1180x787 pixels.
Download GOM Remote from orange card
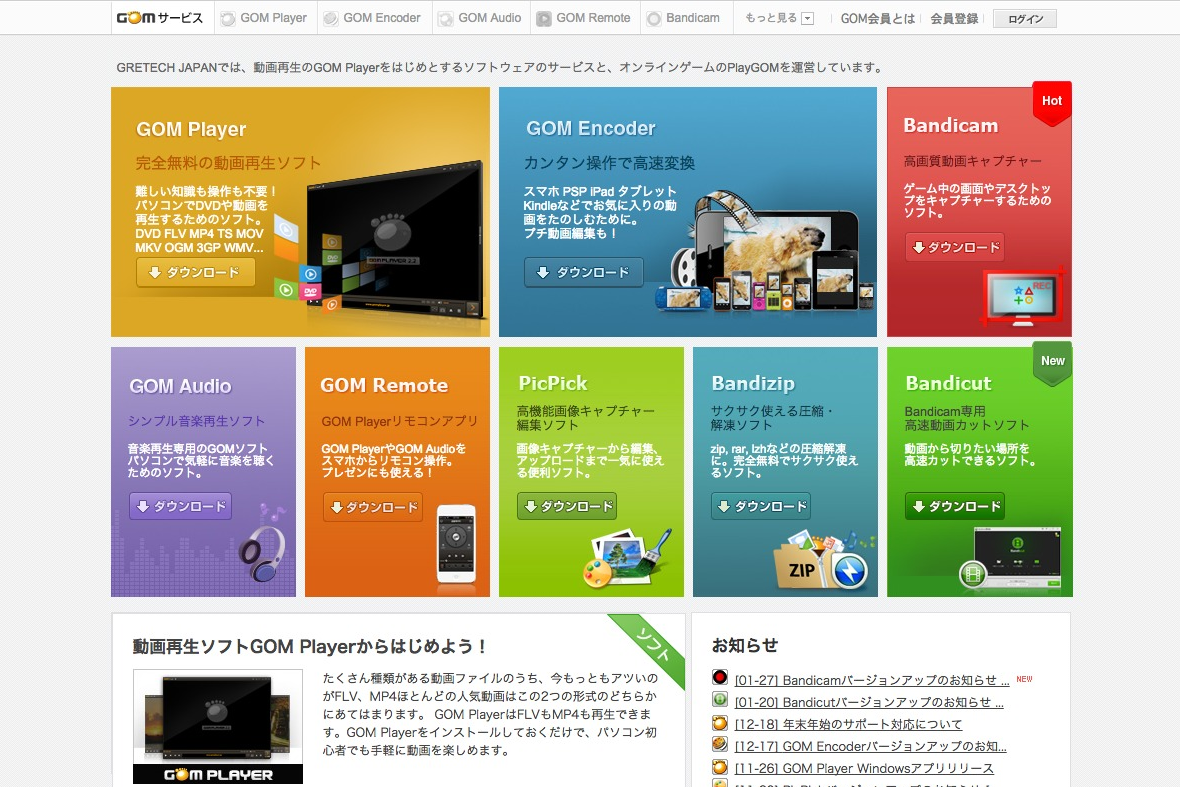373,507
